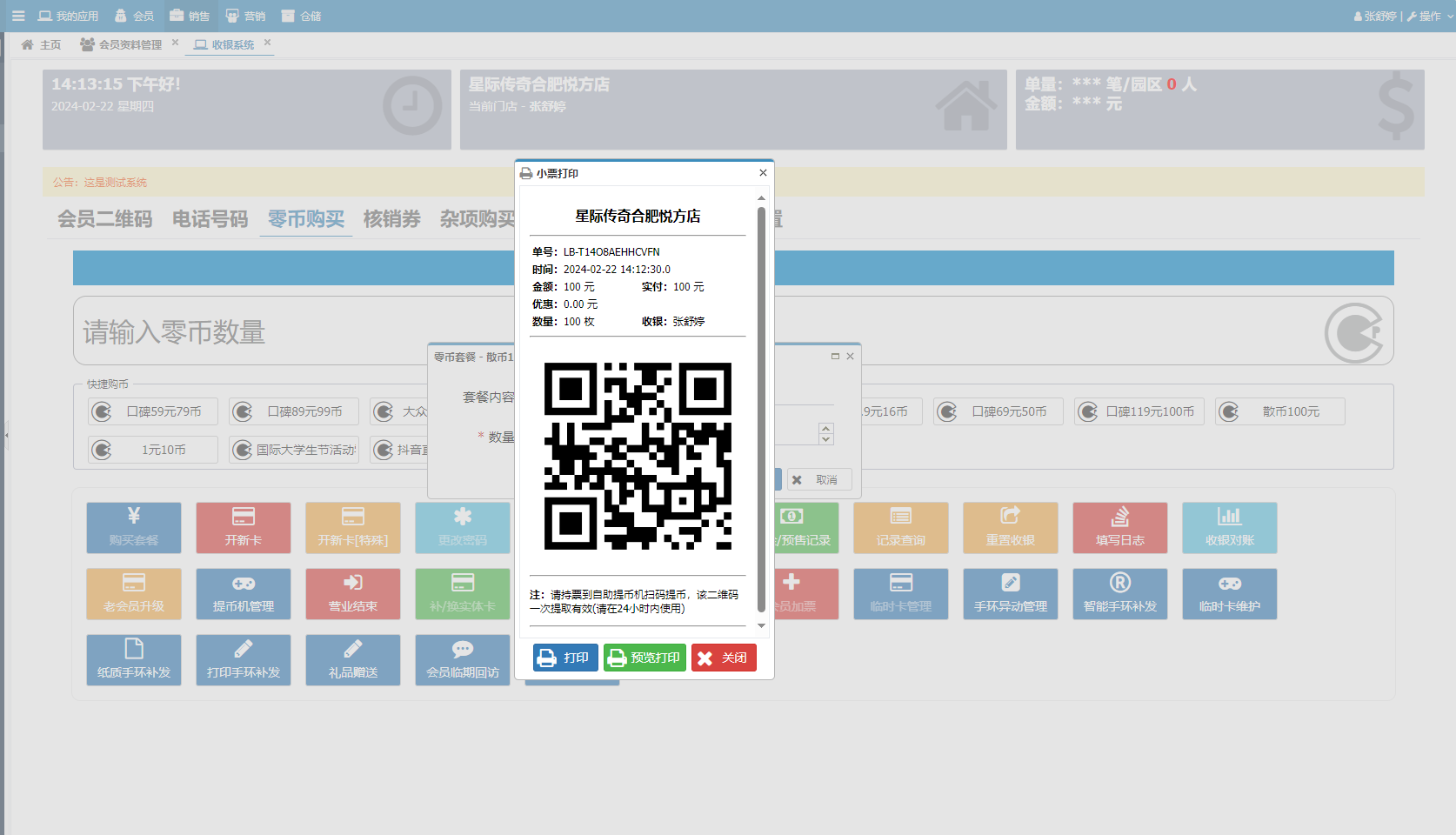This screenshot has width=1456, height=835.
Task: Open the 智能手环补发 tile
Action: click(x=1120, y=594)
